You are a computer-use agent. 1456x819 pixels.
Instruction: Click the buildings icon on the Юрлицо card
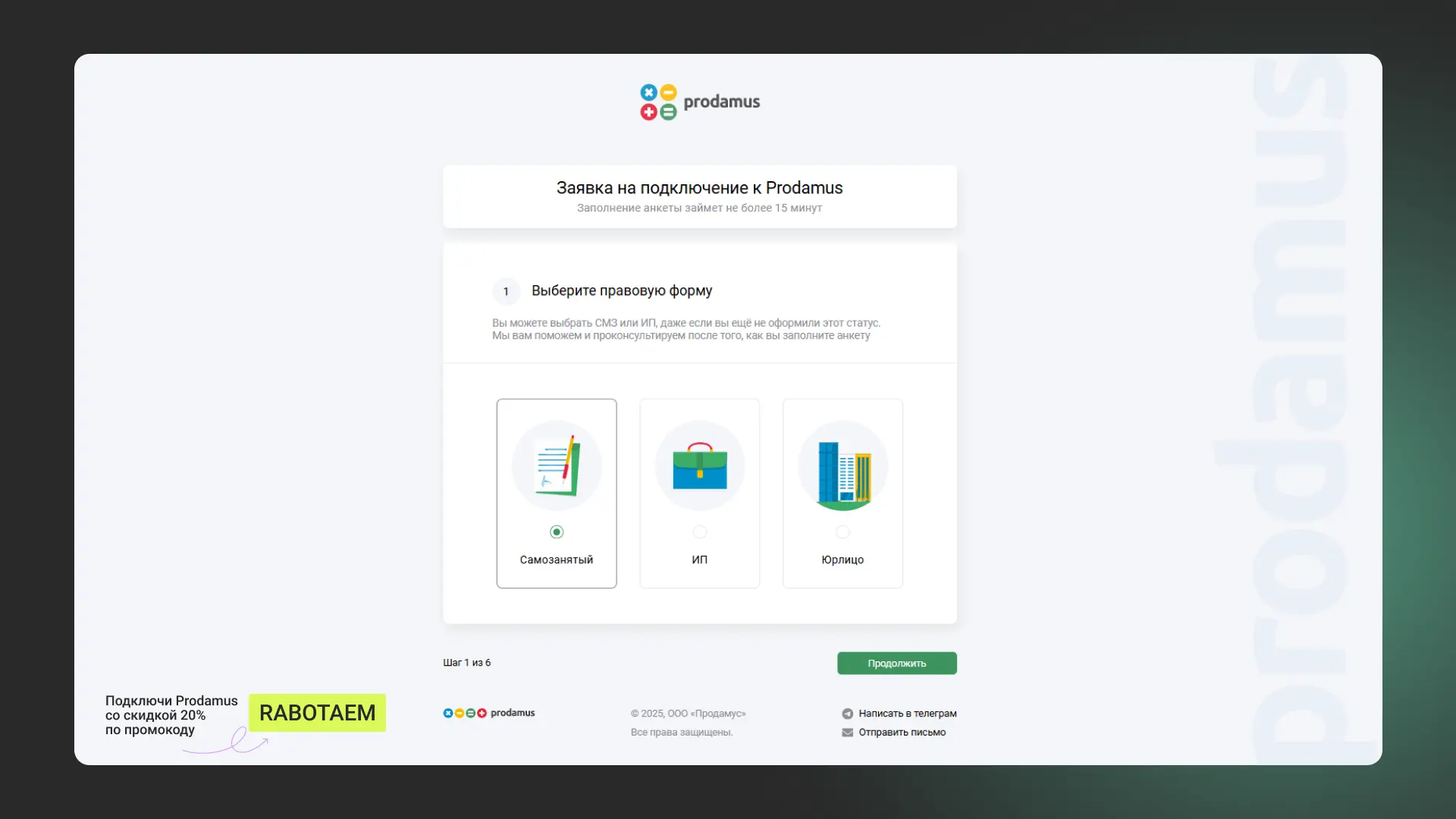(843, 465)
